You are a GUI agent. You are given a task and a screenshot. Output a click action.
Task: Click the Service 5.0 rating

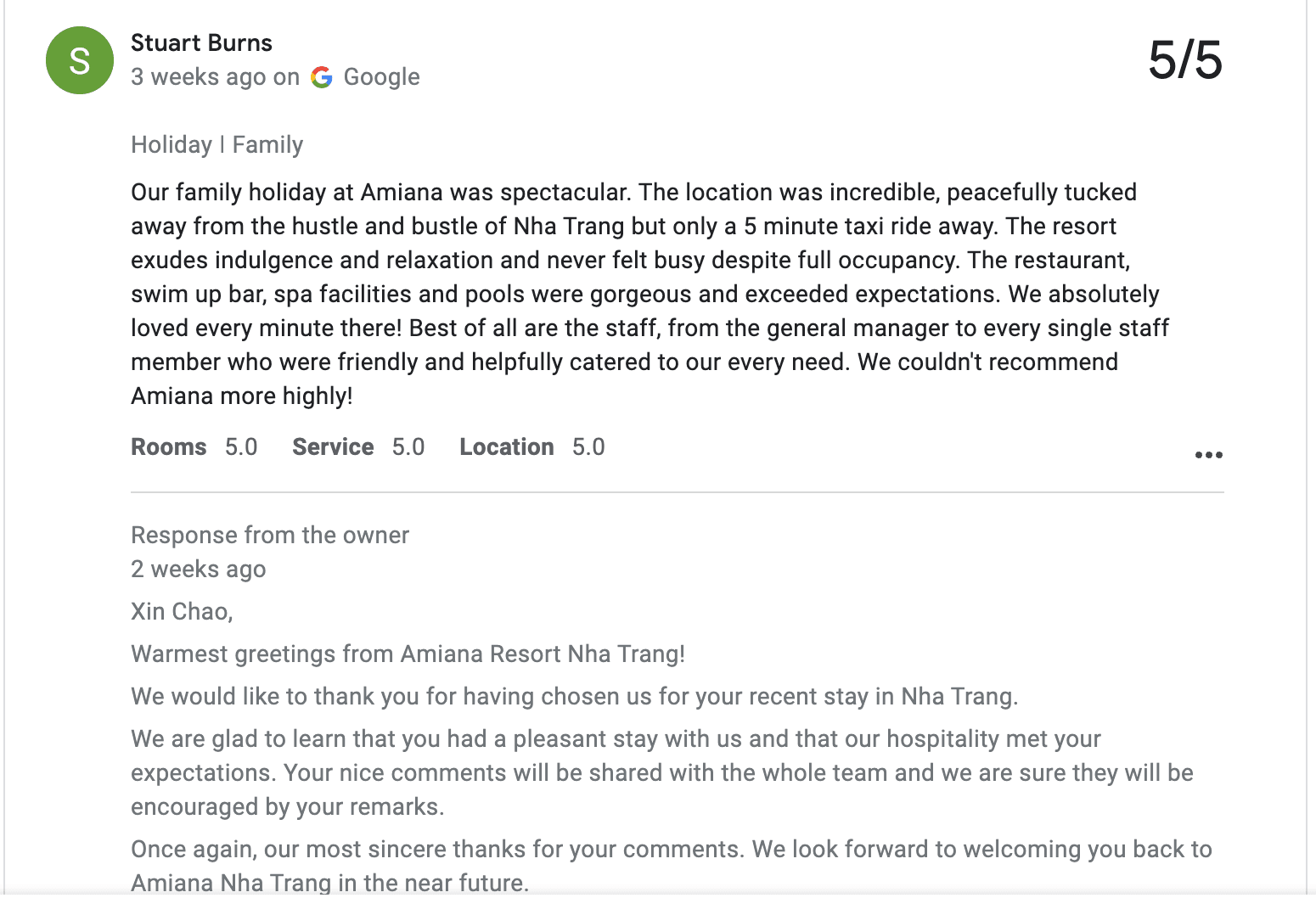tap(357, 446)
